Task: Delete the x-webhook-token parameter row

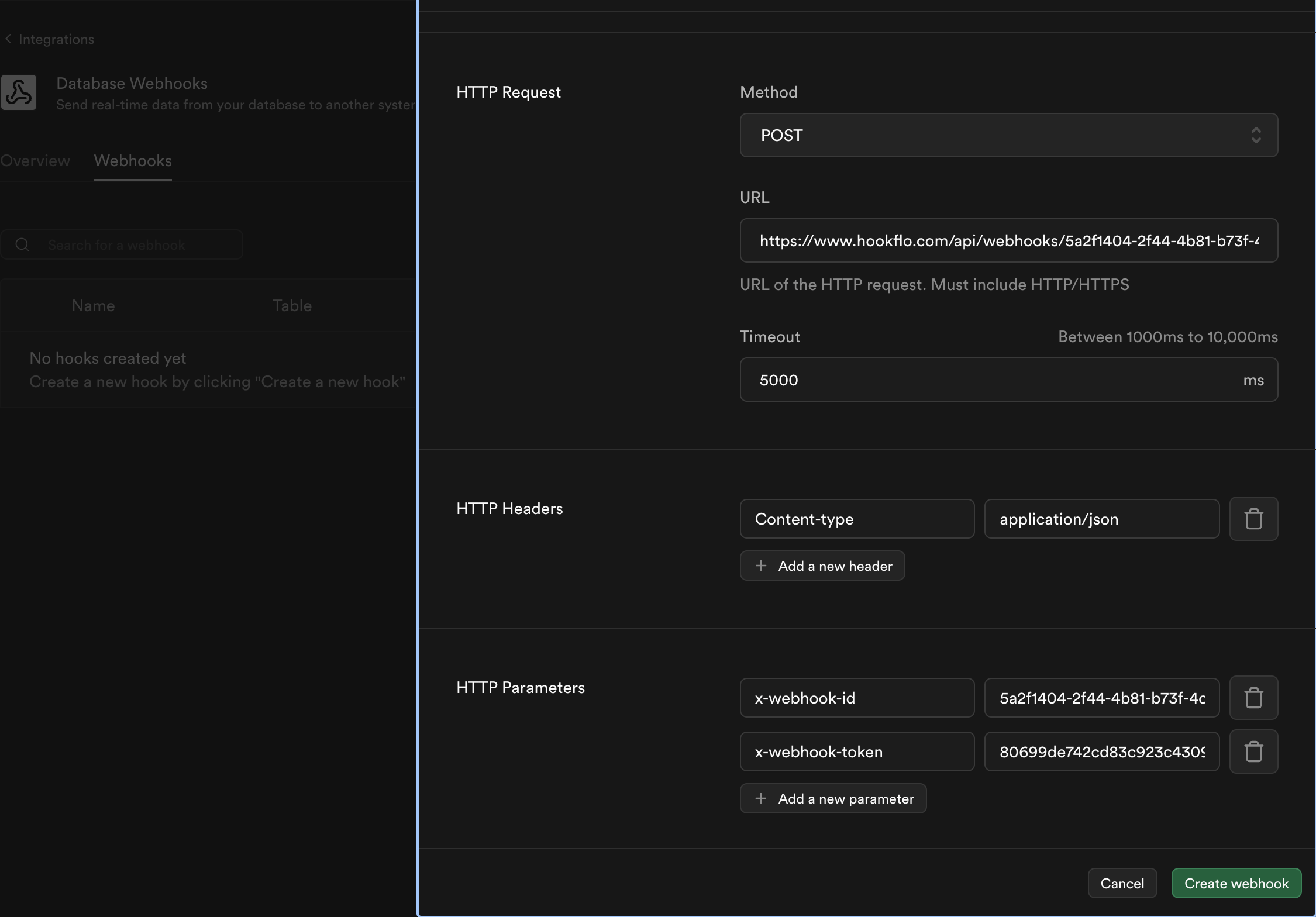Action: [x=1253, y=751]
